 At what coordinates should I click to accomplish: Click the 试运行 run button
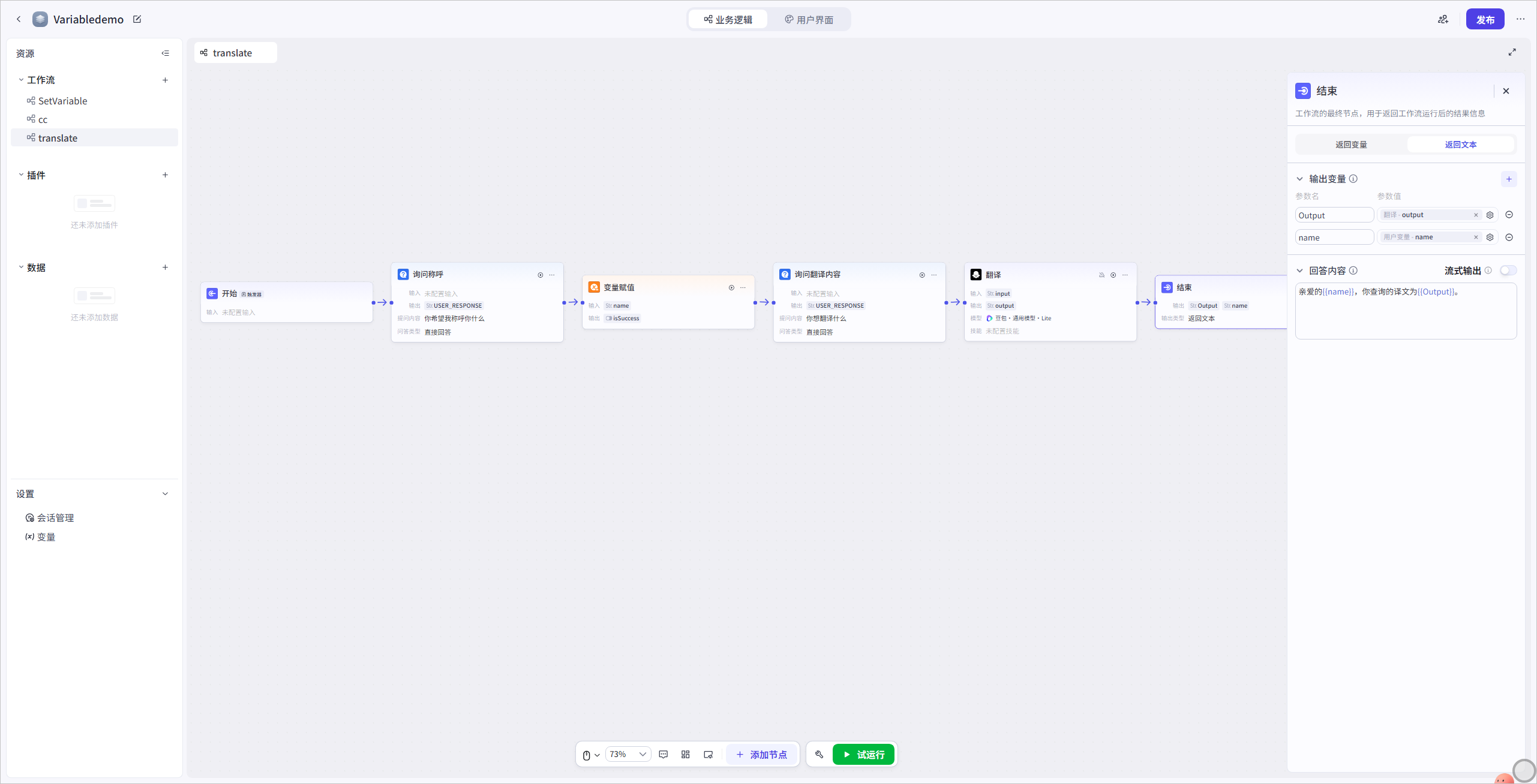pos(864,755)
